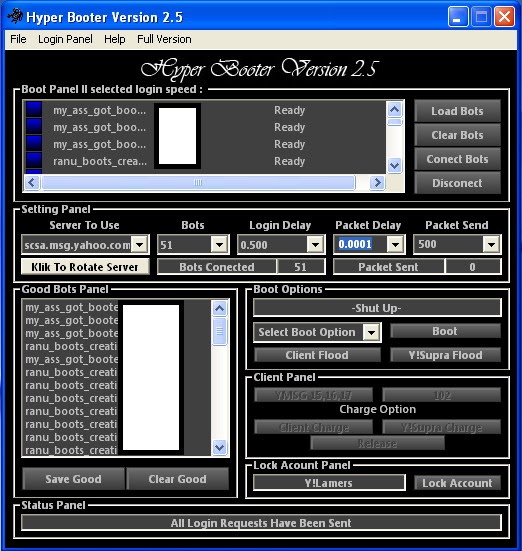Screen dimensions: 522x551
Task: Click Good Bots Panel scroll up arrow
Action: click(220, 309)
